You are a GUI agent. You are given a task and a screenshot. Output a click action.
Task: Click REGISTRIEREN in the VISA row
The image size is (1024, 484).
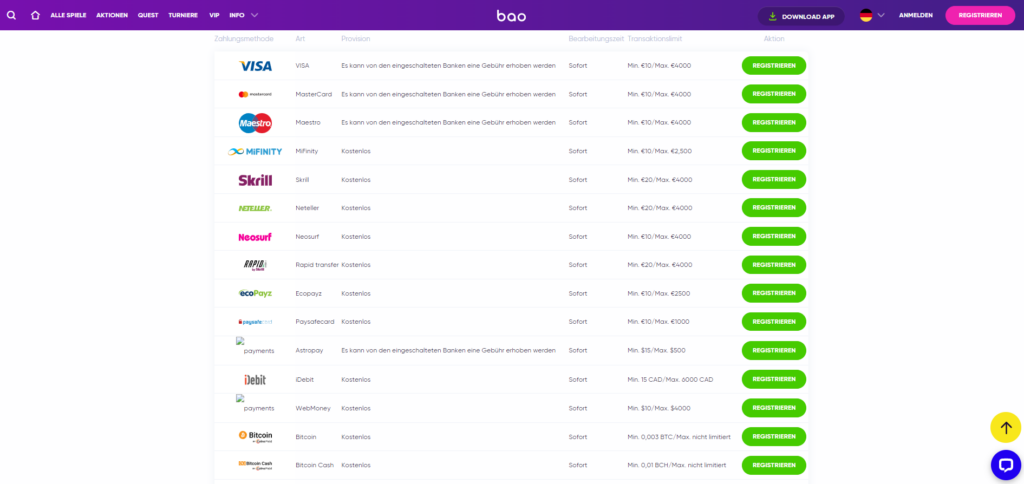774,65
